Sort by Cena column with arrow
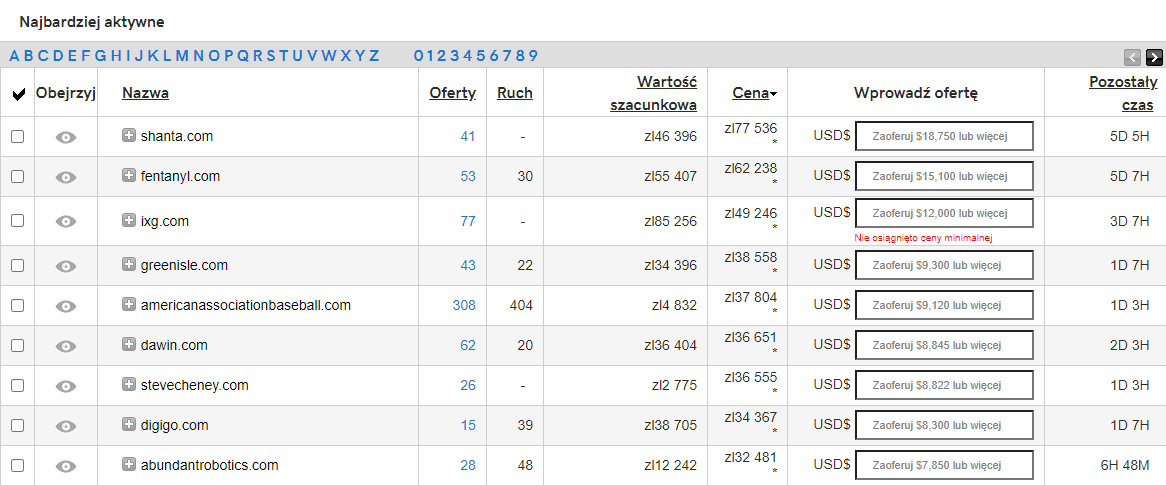This screenshot has width=1166, height=485. (755, 93)
